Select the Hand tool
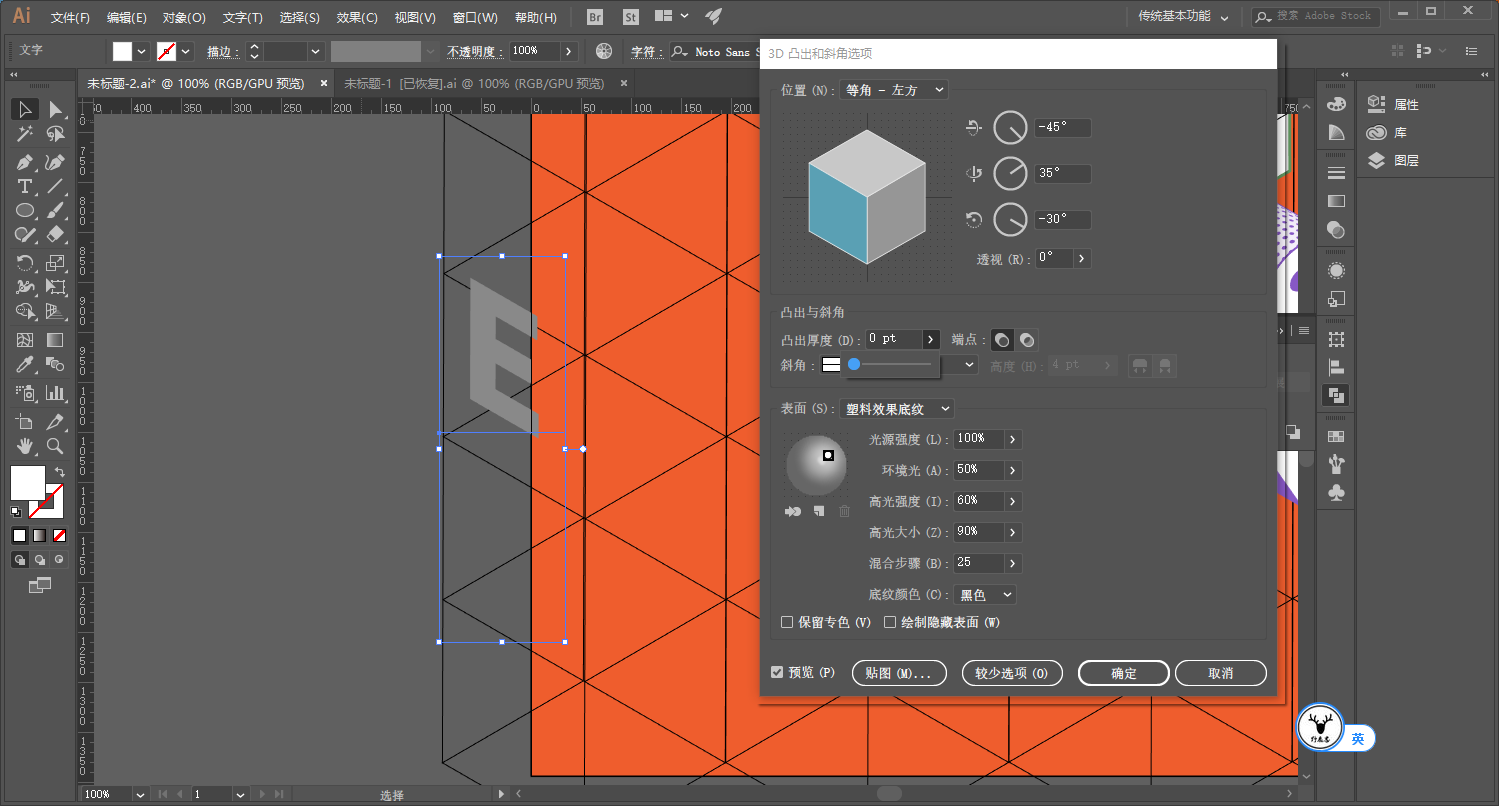 pyautogui.click(x=25, y=446)
